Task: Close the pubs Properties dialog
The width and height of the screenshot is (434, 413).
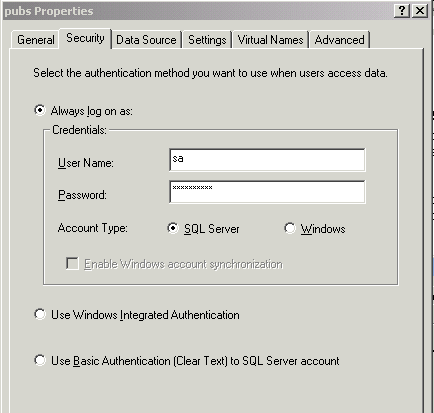Action: click(420, 11)
